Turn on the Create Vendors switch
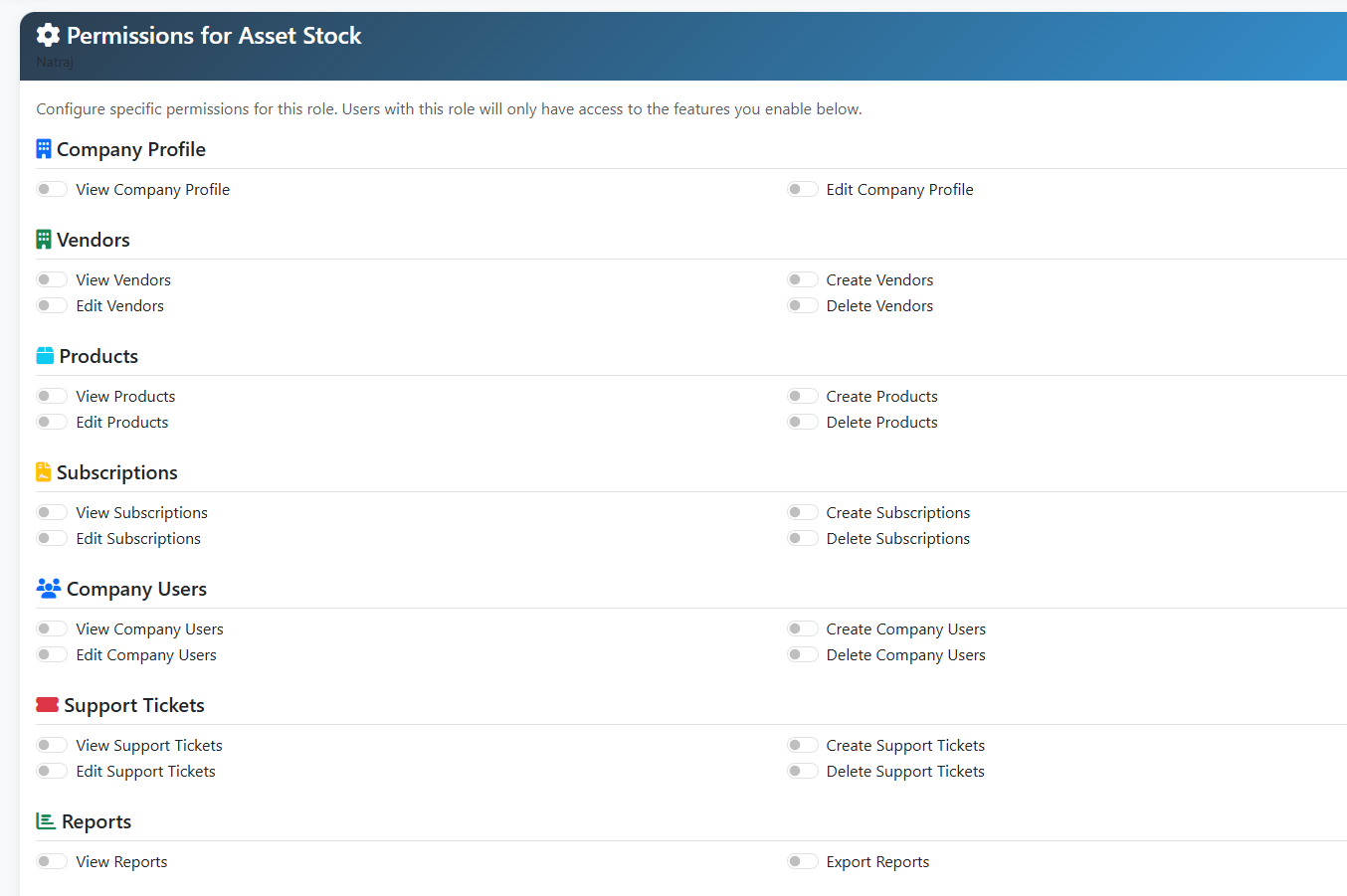Viewport: 1347px width, 896px height. (803, 279)
